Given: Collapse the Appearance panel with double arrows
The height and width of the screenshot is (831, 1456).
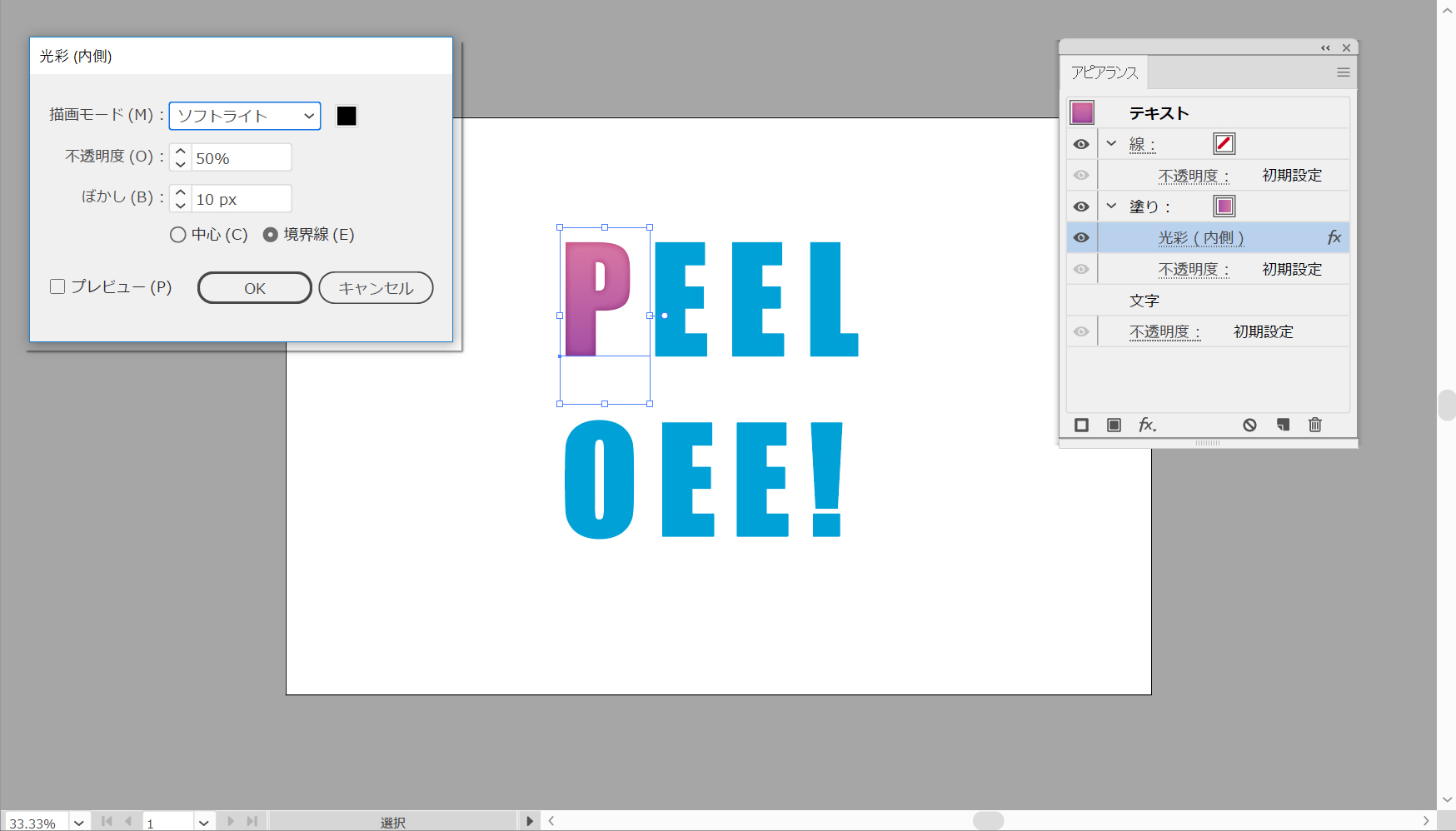Looking at the screenshot, I should [x=1325, y=48].
